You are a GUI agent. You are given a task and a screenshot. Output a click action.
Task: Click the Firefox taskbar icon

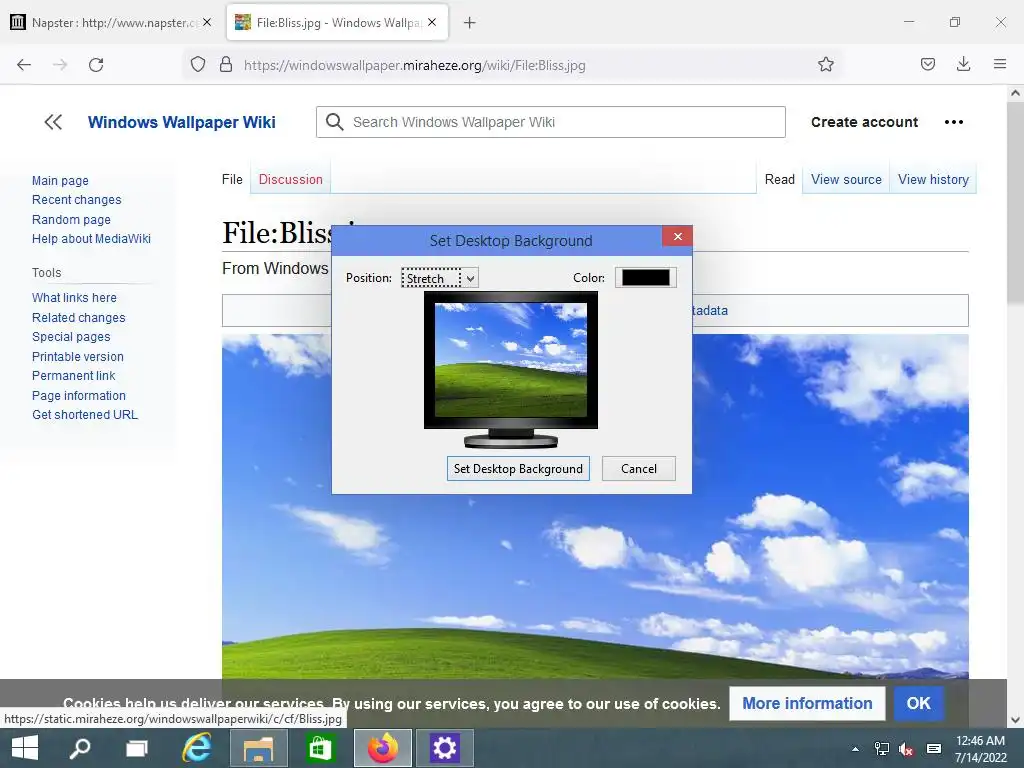click(383, 748)
